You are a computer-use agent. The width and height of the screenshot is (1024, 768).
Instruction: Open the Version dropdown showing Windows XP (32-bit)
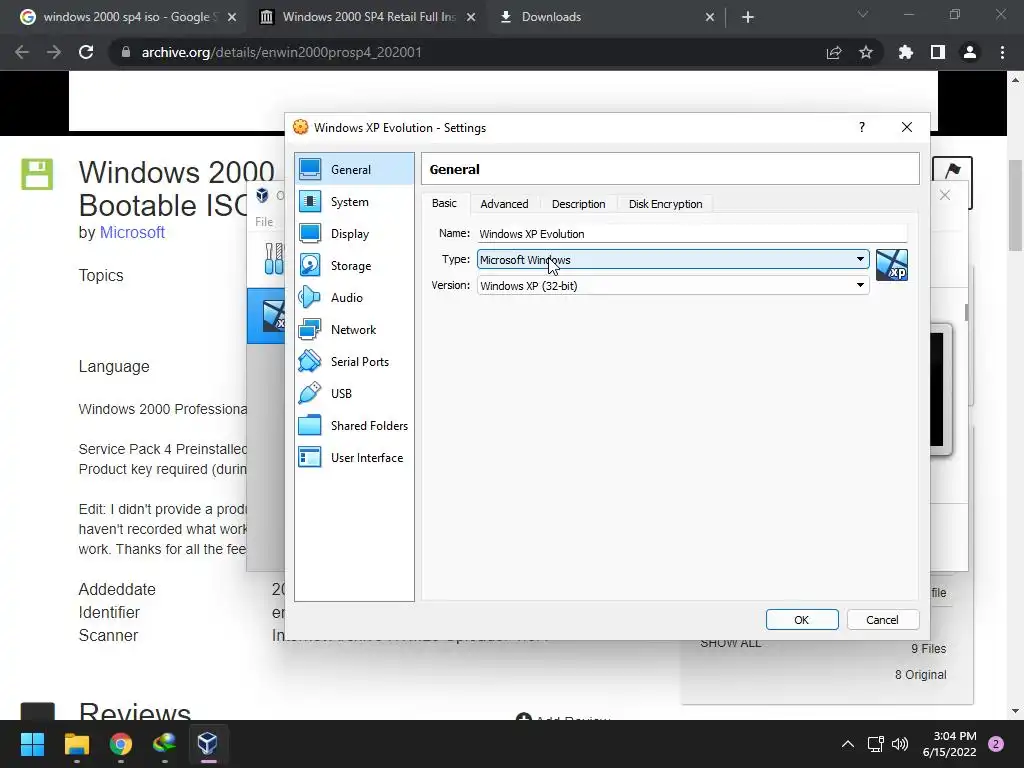coord(673,285)
